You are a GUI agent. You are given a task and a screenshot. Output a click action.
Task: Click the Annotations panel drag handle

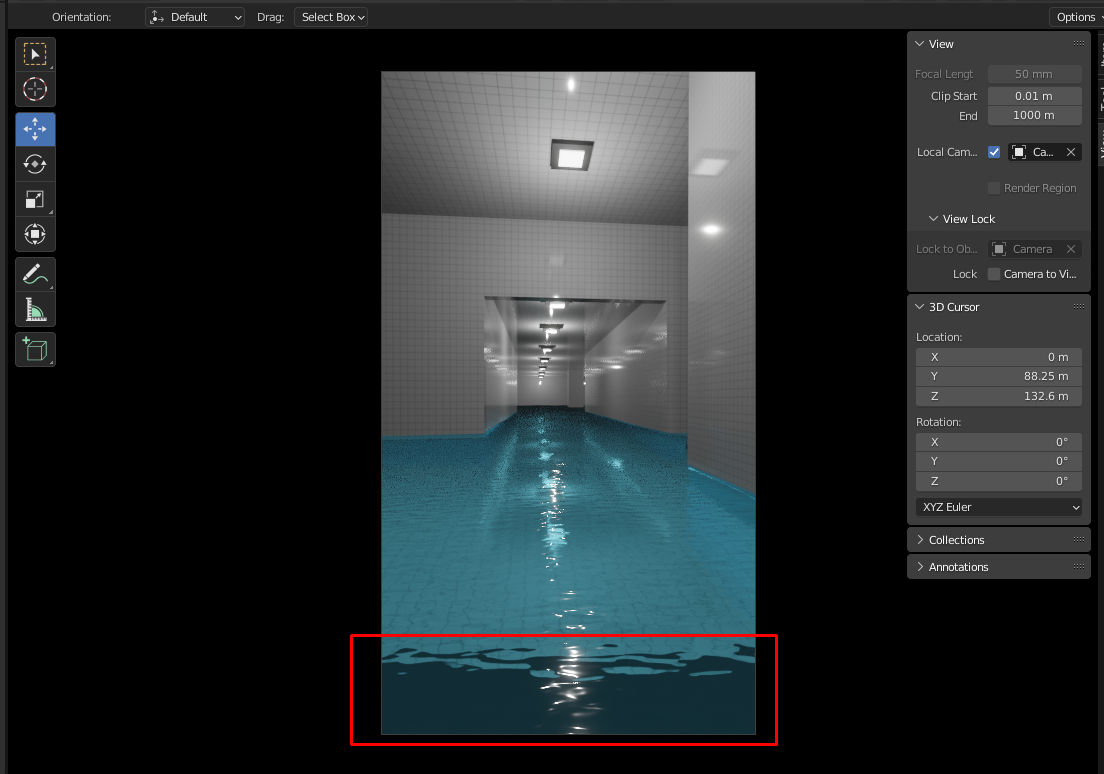click(x=1079, y=566)
